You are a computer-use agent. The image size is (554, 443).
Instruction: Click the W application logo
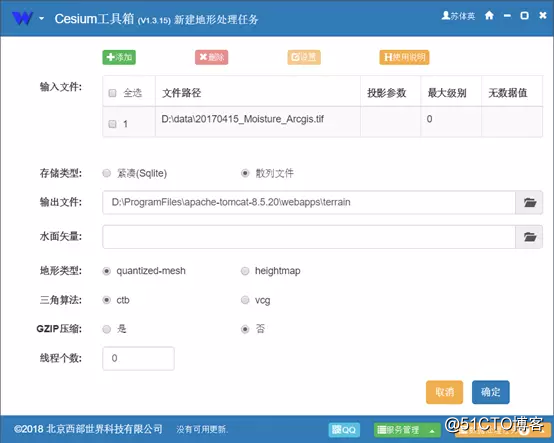[22, 18]
